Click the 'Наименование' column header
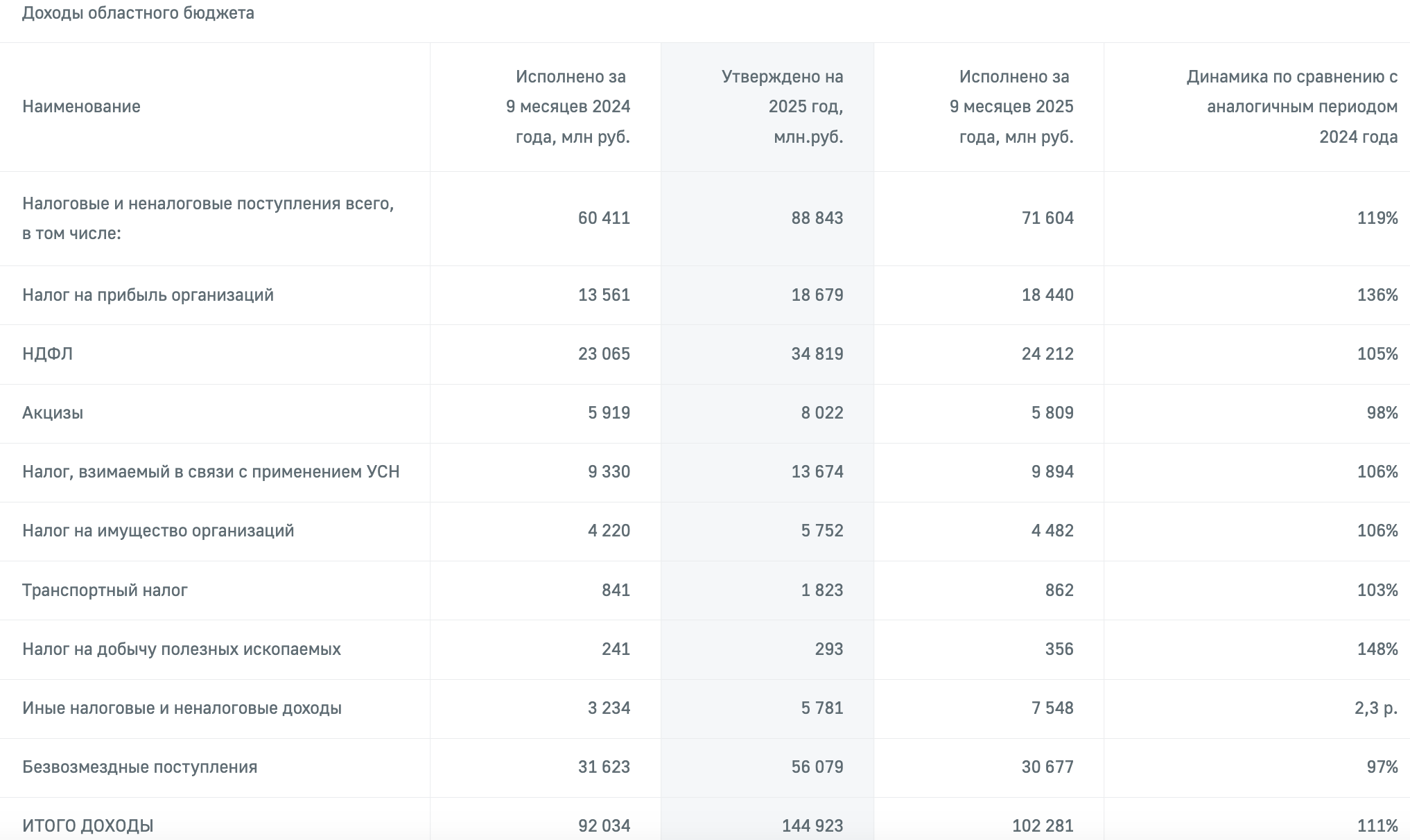Image resolution: width=1410 pixels, height=840 pixels. point(81,107)
